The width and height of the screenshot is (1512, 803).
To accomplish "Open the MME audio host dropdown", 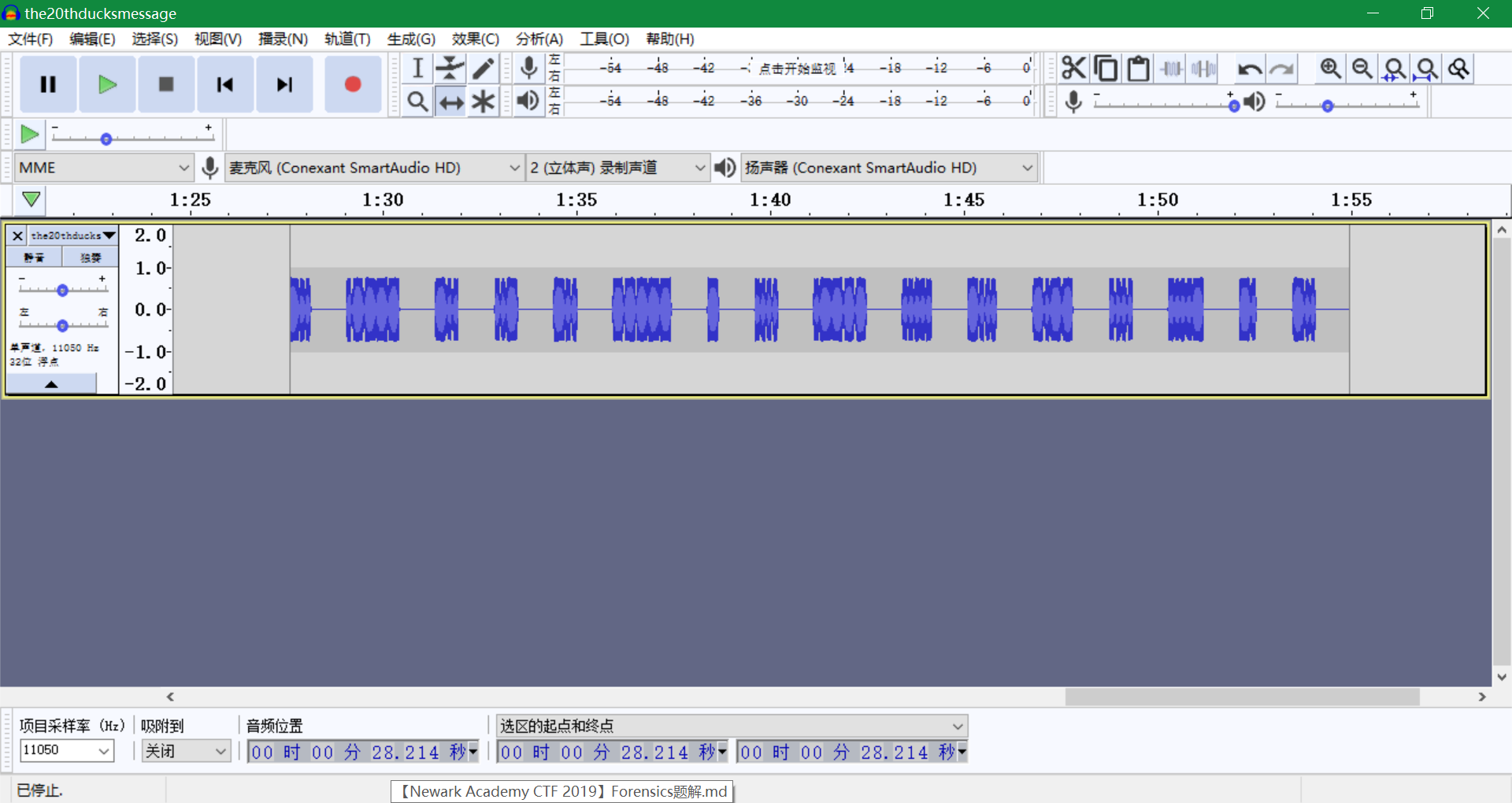I will pyautogui.click(x=105, y=168).
